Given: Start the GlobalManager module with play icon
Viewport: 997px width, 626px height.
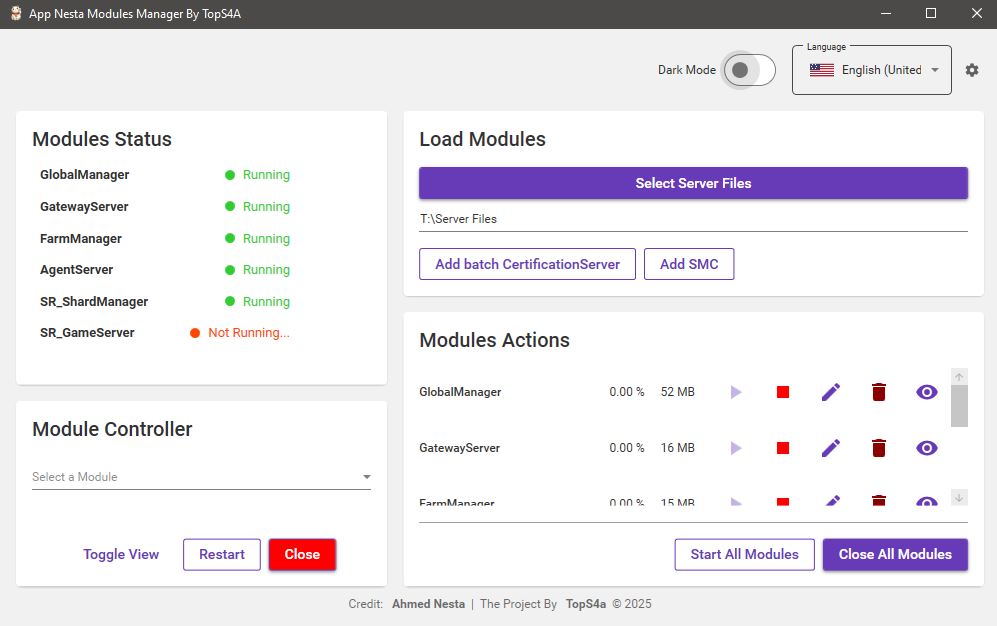Looking at the screenshot, I should pyautogui.click(x=735, y=392).
